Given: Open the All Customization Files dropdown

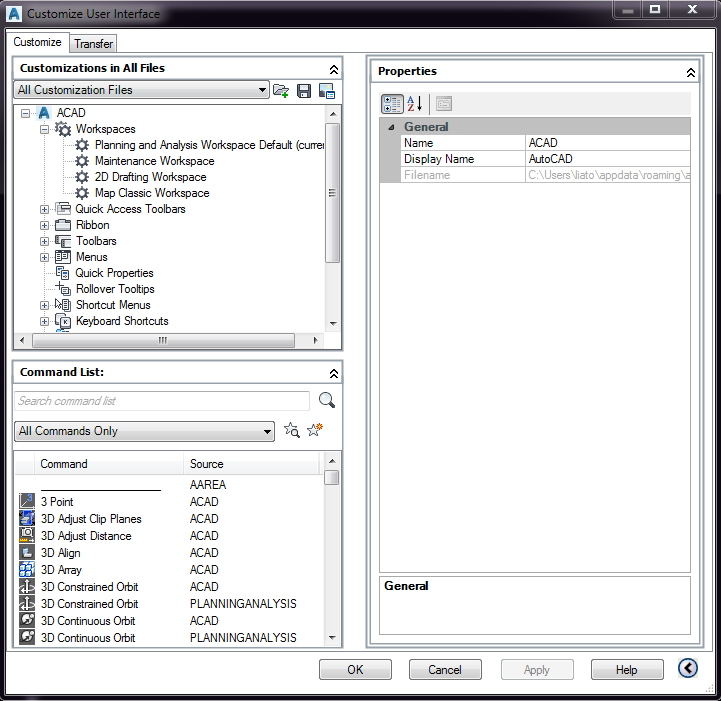Looking at the screenshot, I should pyautogui.click(x=141, y=90).
